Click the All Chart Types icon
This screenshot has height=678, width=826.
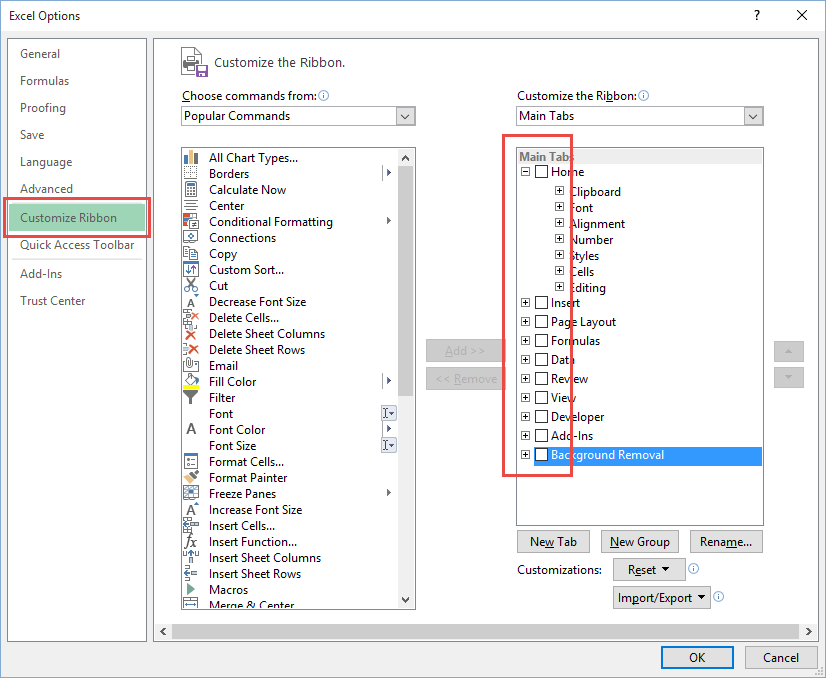191,158
